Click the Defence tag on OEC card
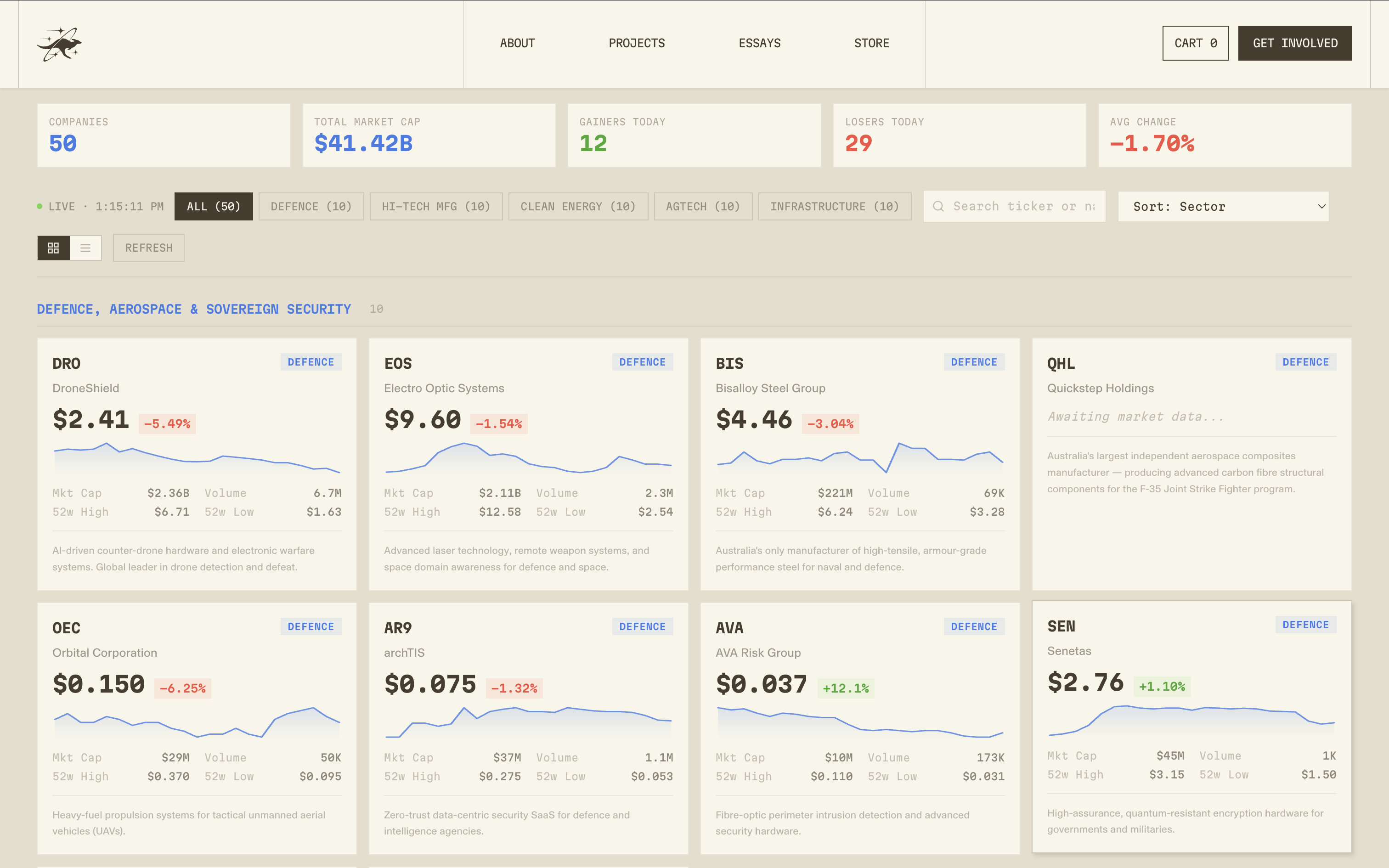Image resolution: width=1389 pixels, height=868 pixels. click(x=311, y=627)
